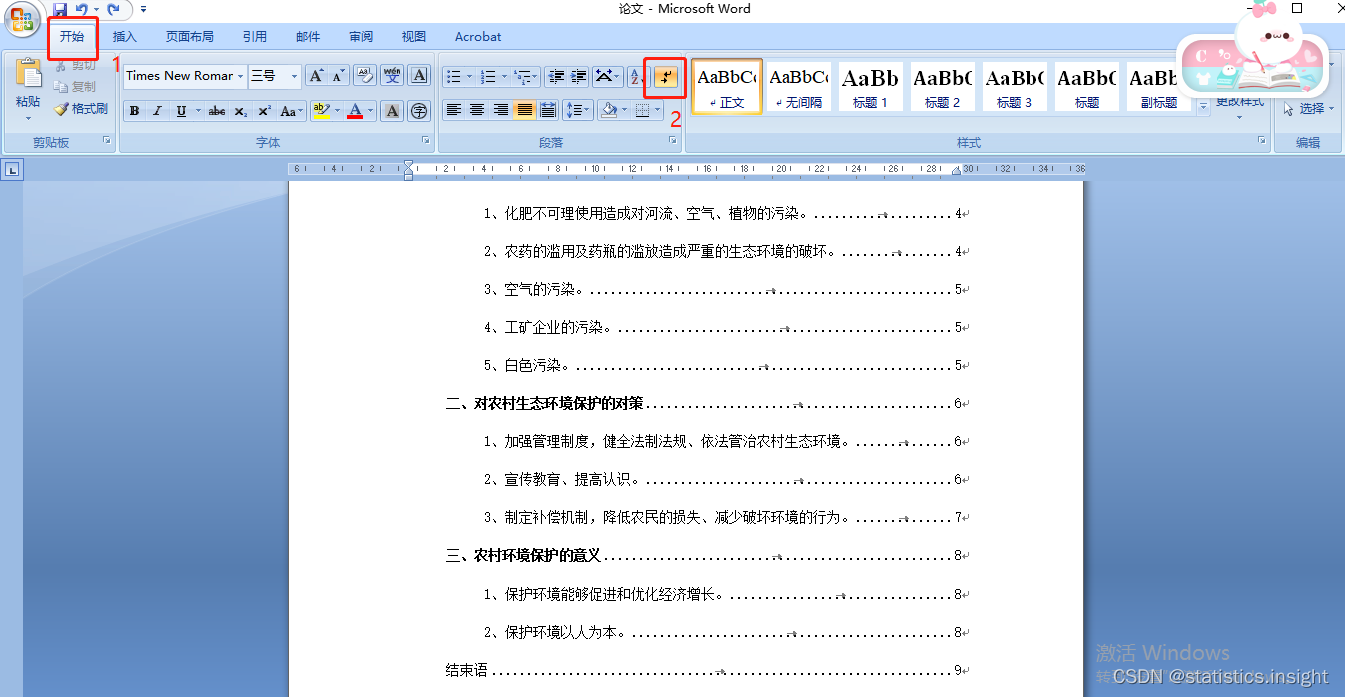The width and height of the screenshot is (1345, 697).
Task: Shrink font size button
Action: [338, 76]
